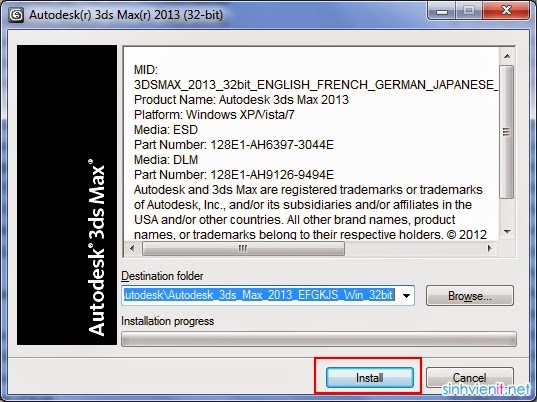Click the text 'Product Name: Autodesk 3ds Max 2013'
This screenshot has height=402, width=537.
coord(241,100)
